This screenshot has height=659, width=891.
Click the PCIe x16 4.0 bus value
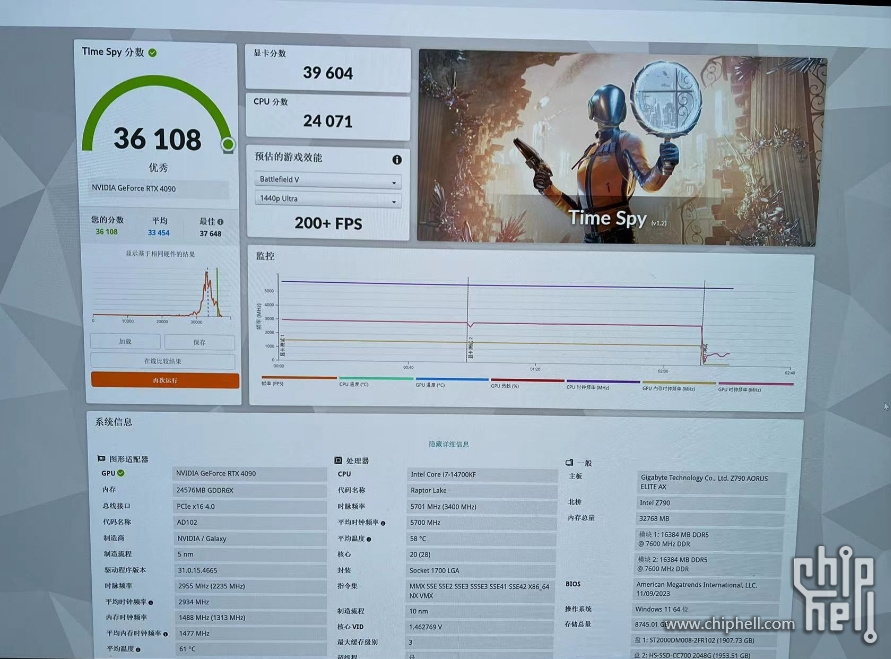tap(249, 506)
